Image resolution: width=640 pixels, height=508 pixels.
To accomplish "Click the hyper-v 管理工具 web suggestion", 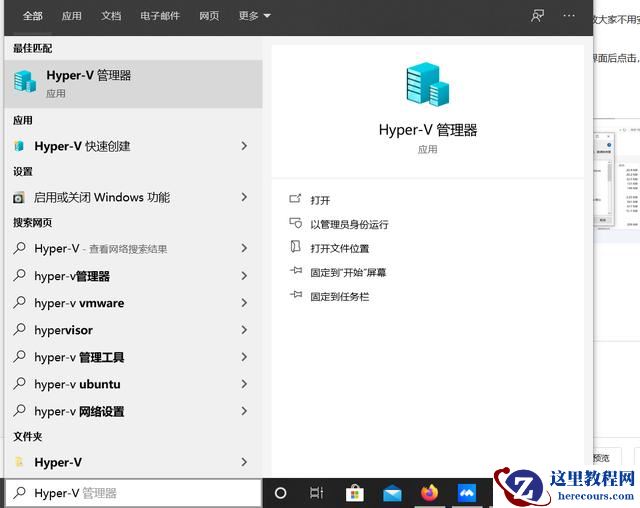I will point(133,357).
